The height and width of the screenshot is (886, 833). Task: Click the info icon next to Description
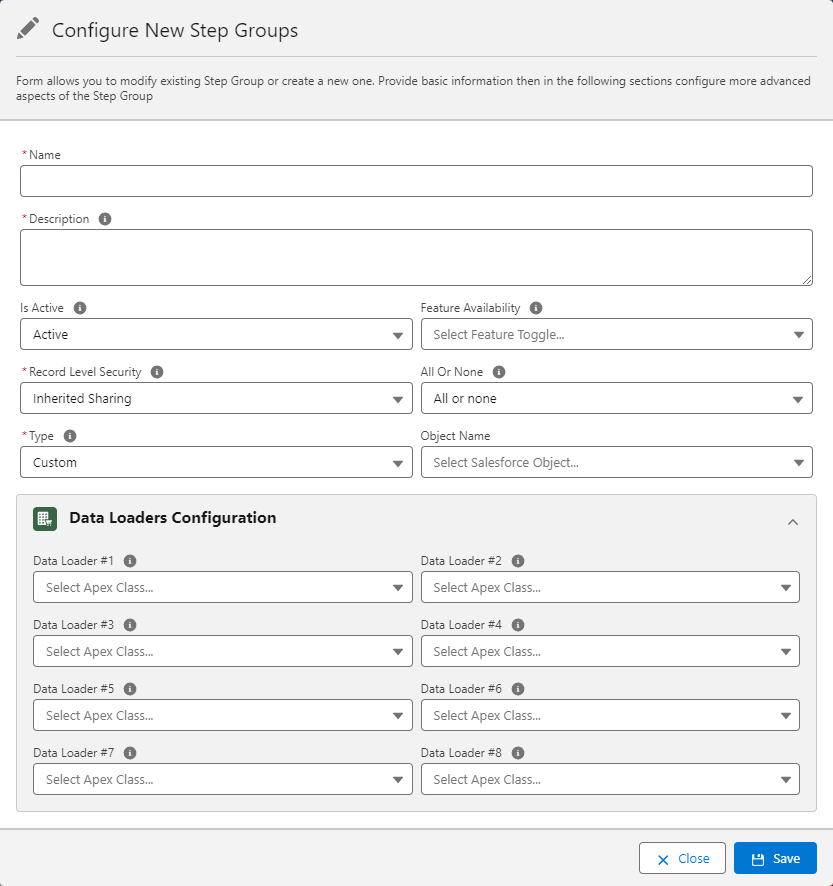[x=105, y=219]
